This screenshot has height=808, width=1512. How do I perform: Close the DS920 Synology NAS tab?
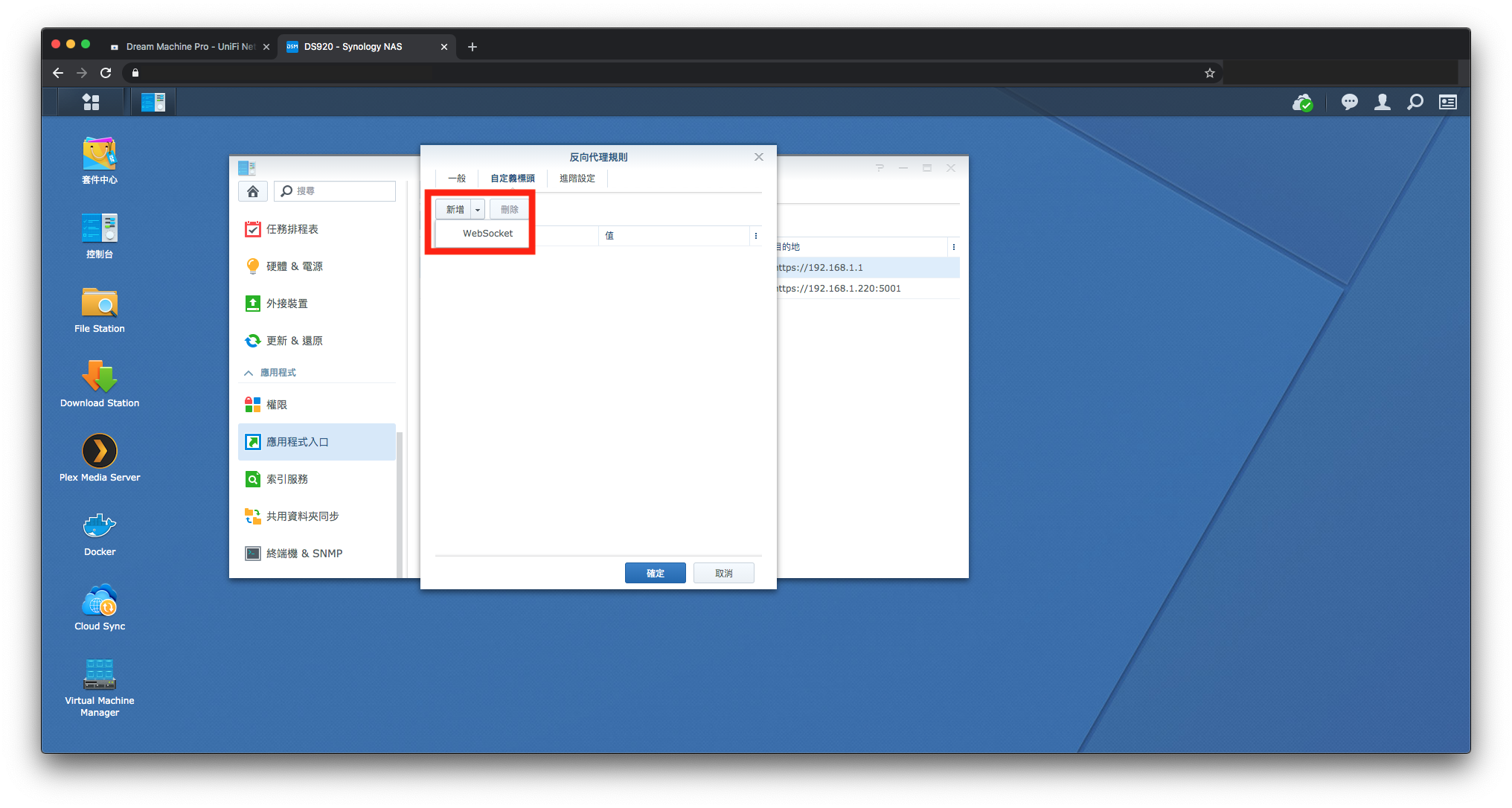(444, 47)
